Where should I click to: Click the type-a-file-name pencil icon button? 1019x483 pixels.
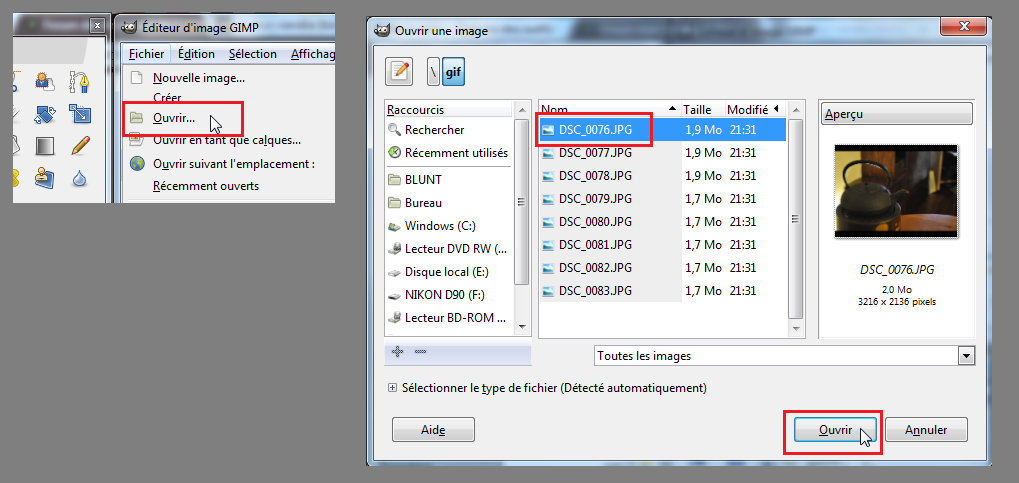pos(399,71)
